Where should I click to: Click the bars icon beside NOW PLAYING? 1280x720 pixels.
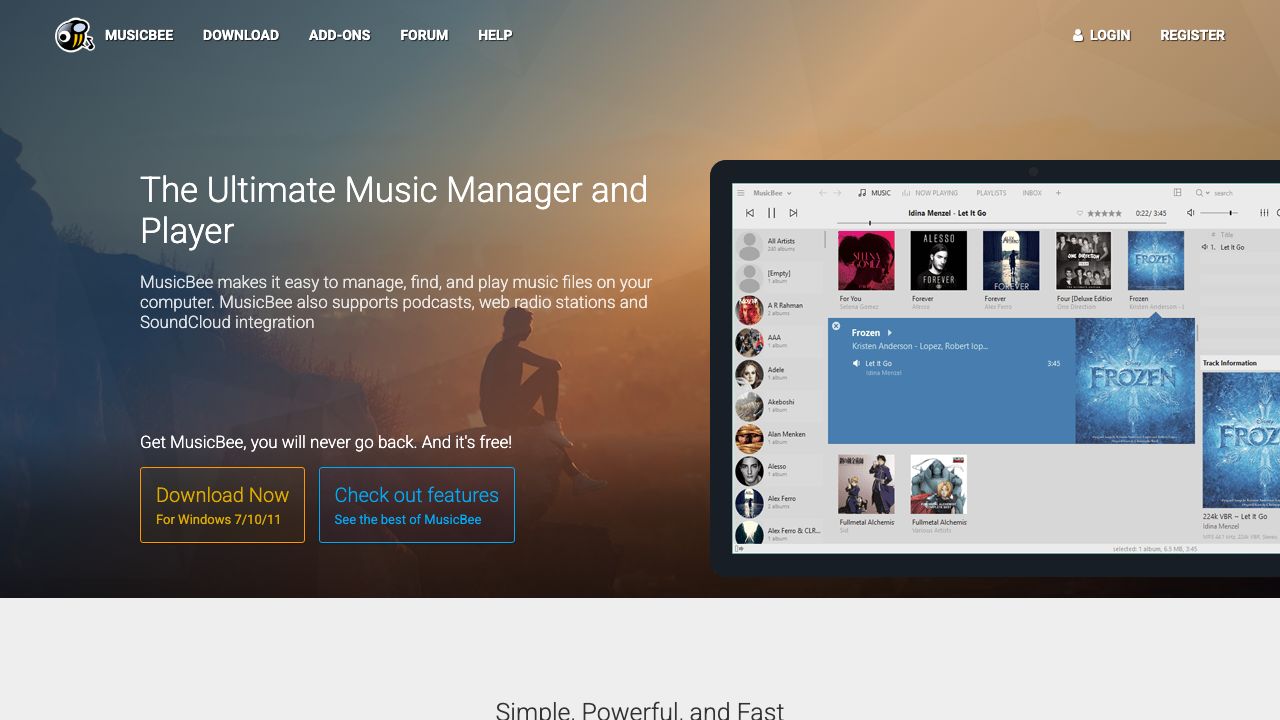point(907,193)
